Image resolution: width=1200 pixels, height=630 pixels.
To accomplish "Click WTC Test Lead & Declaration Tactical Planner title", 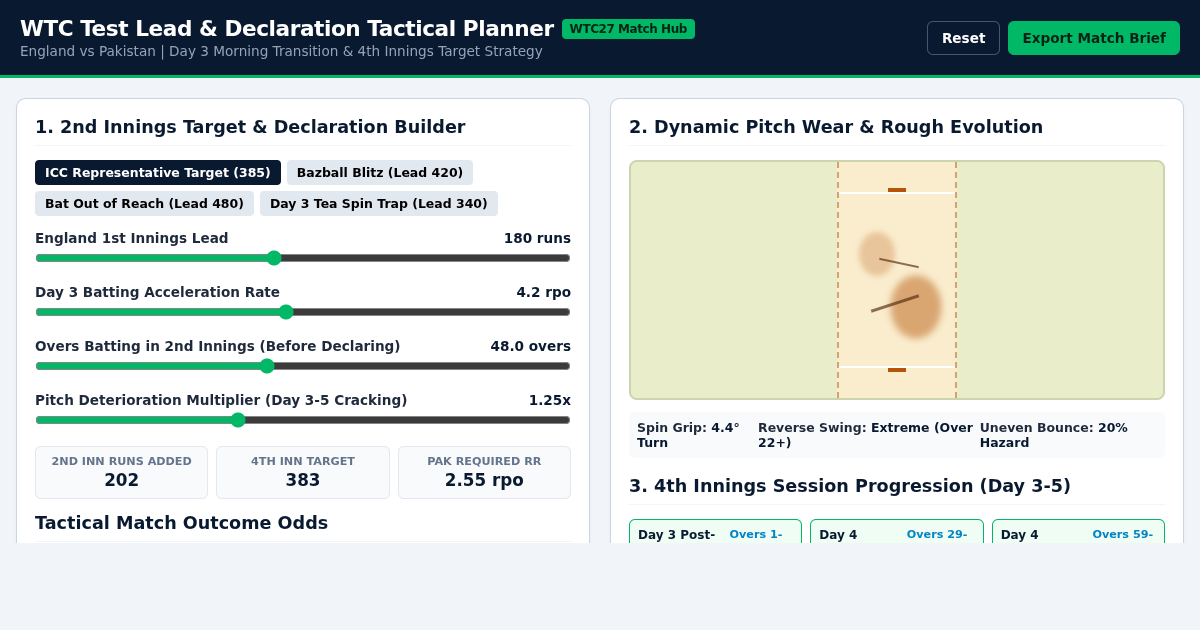I will click(x=287, y=29).
